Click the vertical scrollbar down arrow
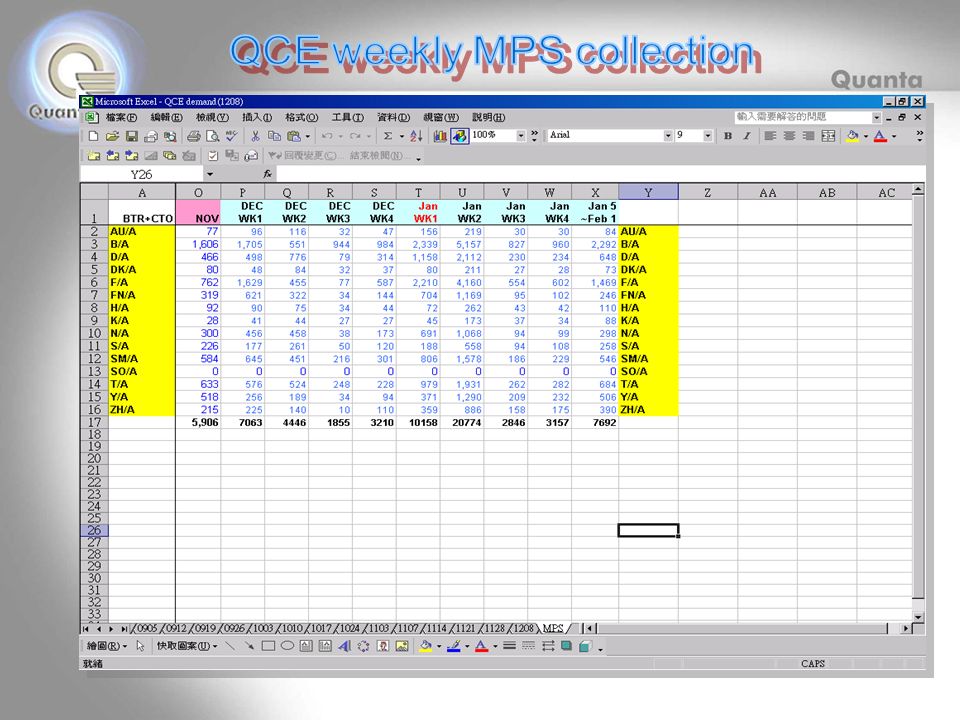This screenshot has width=960, height=720. (x=918, y=618)
